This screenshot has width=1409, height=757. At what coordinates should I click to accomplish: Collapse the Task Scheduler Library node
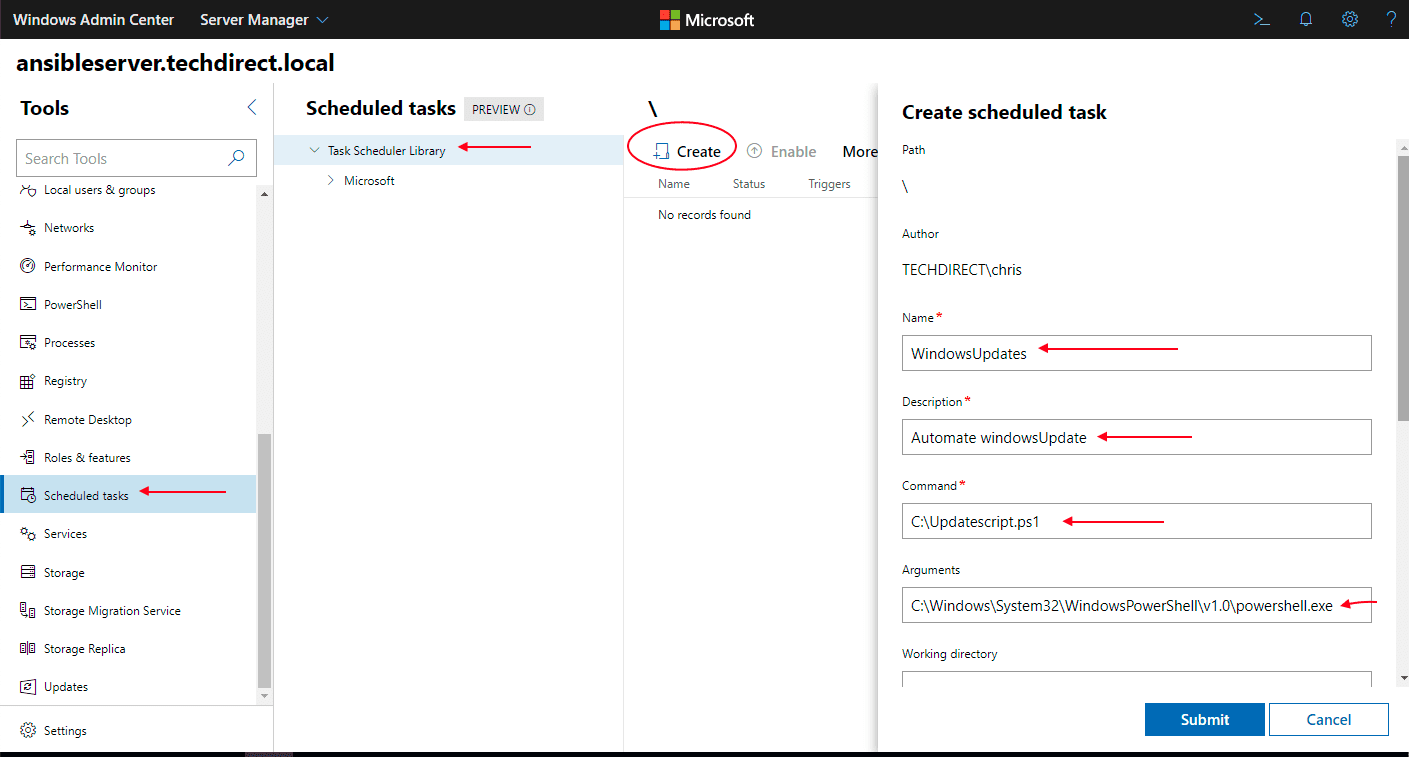(x=314, y=151)
